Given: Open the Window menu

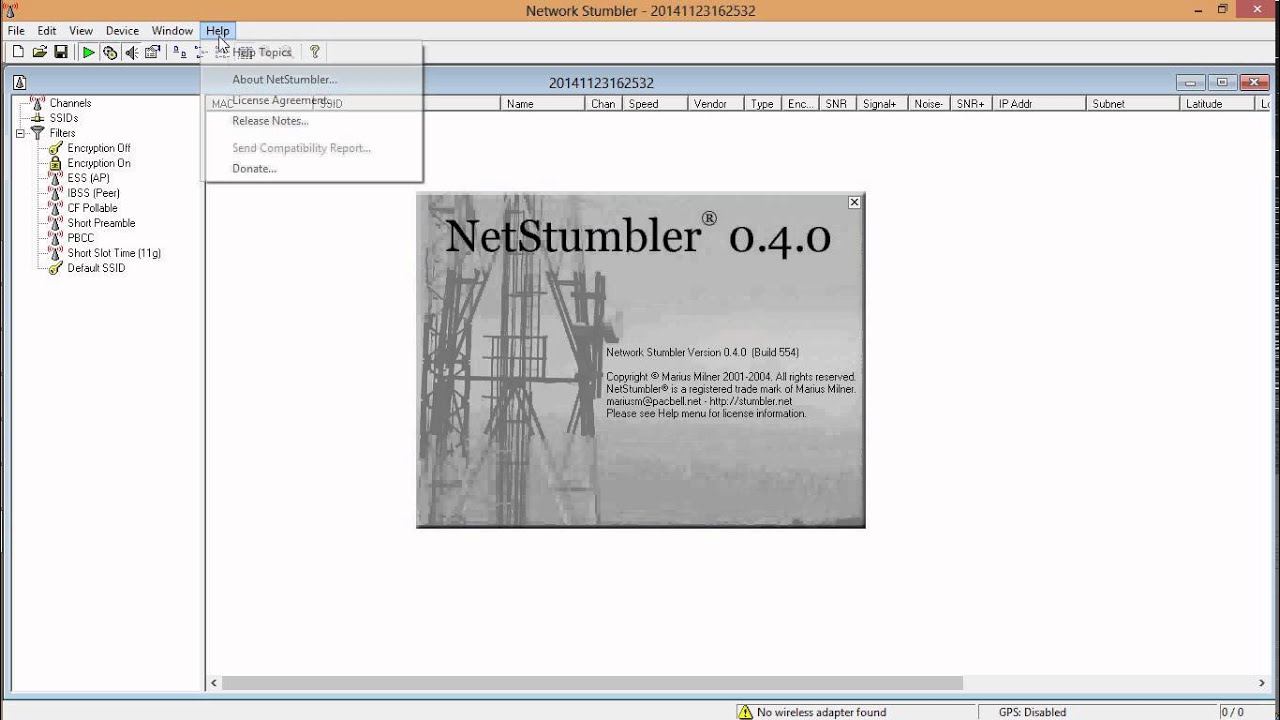Looking at the screenshot, I should click(x=172, y=31).
